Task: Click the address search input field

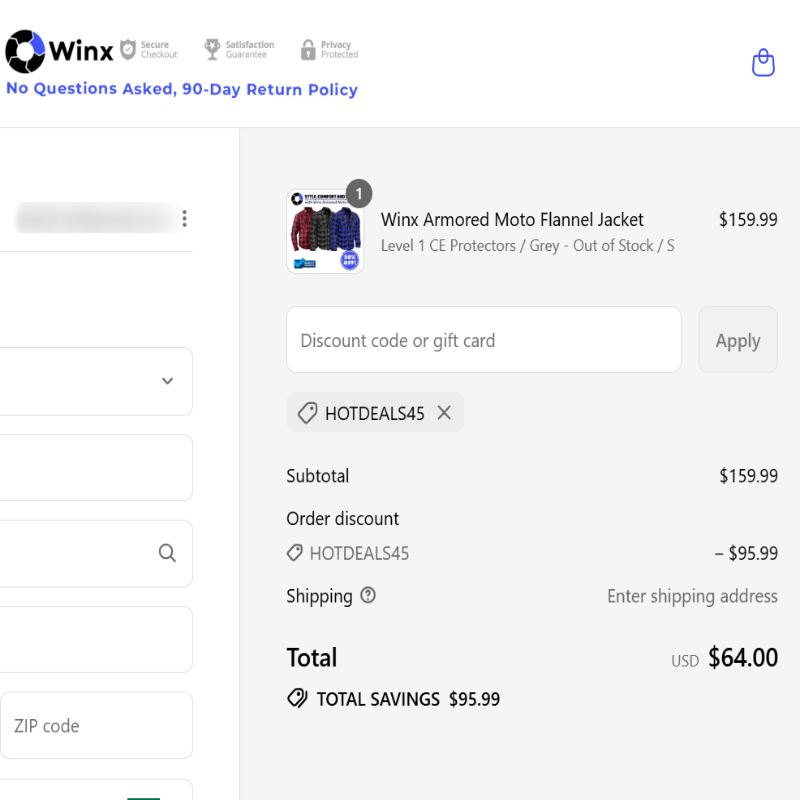Action: [x=96, y=554]
